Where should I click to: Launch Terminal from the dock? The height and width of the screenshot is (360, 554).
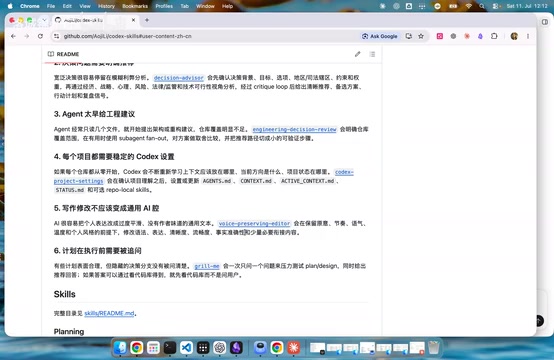tap(170, 348)
